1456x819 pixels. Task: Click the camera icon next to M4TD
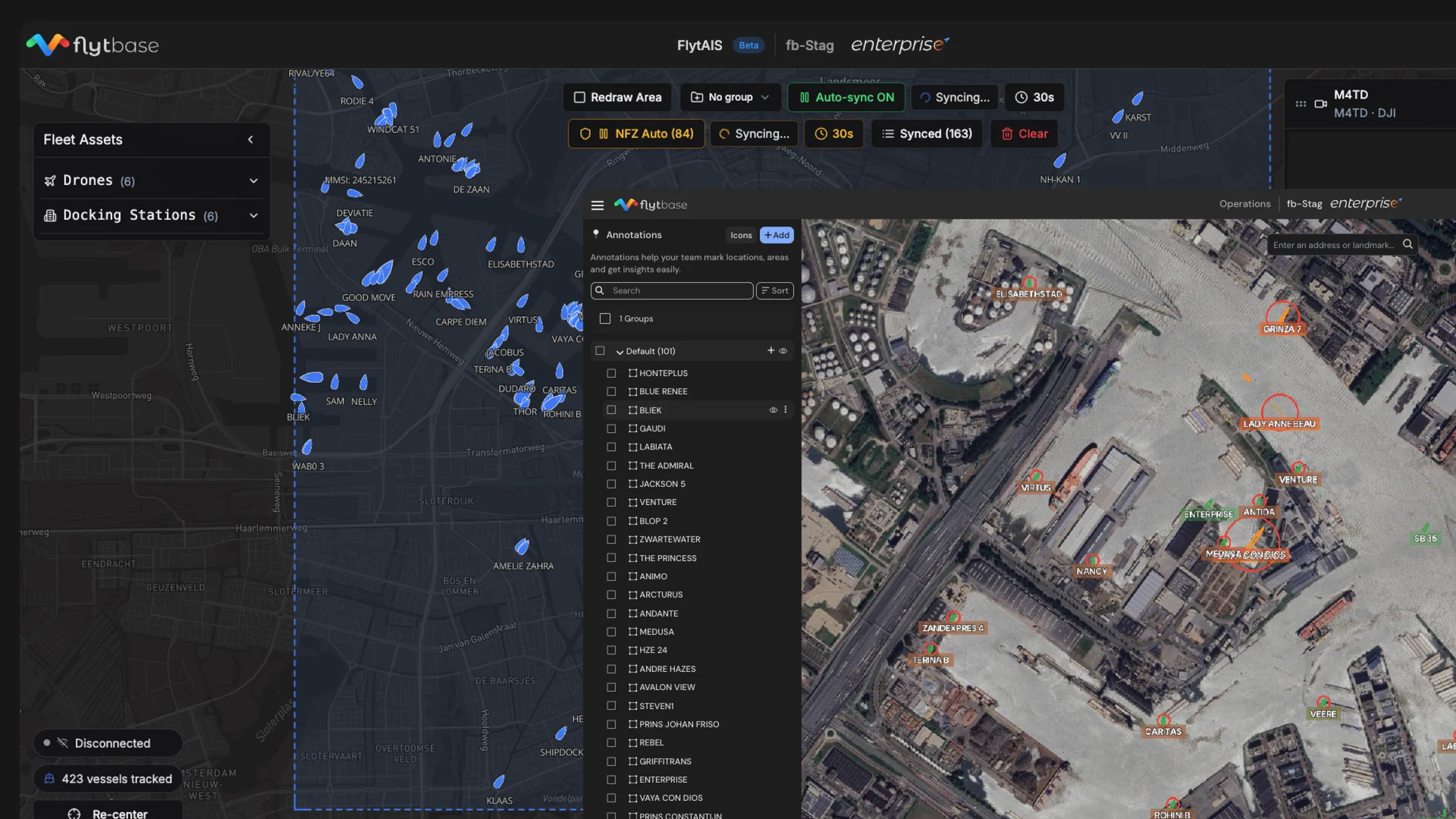[1320, 104]
